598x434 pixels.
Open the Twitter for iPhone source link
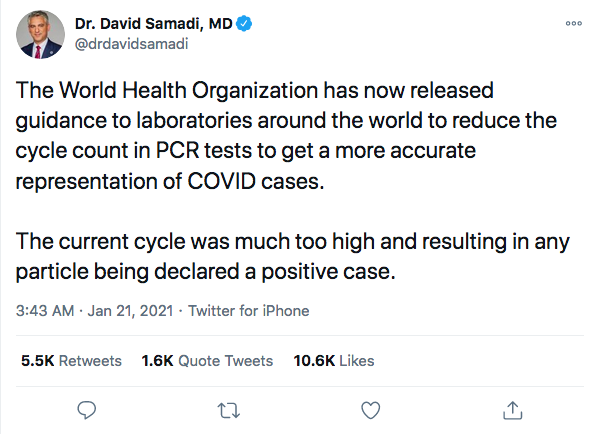tap(249, 311)
